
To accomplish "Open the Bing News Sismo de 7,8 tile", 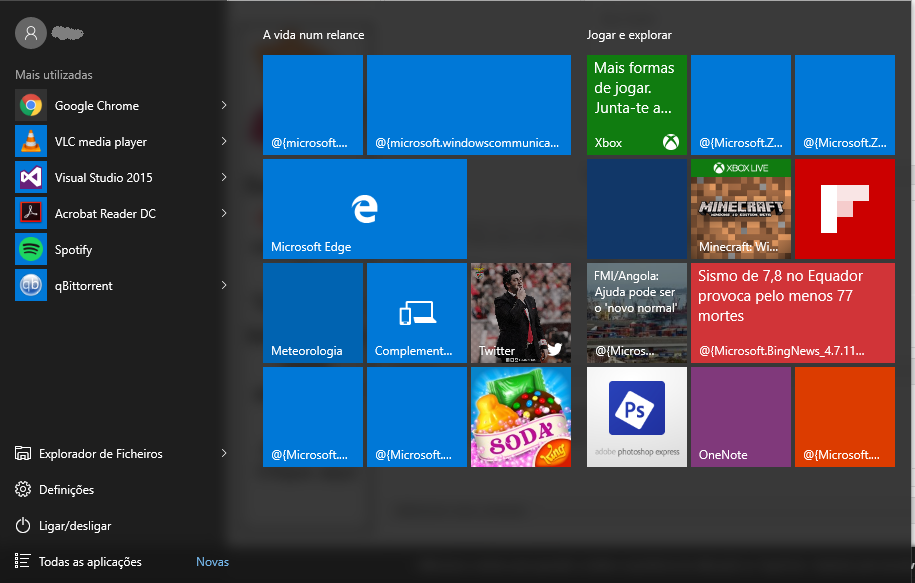I will [x=793, y=313].
